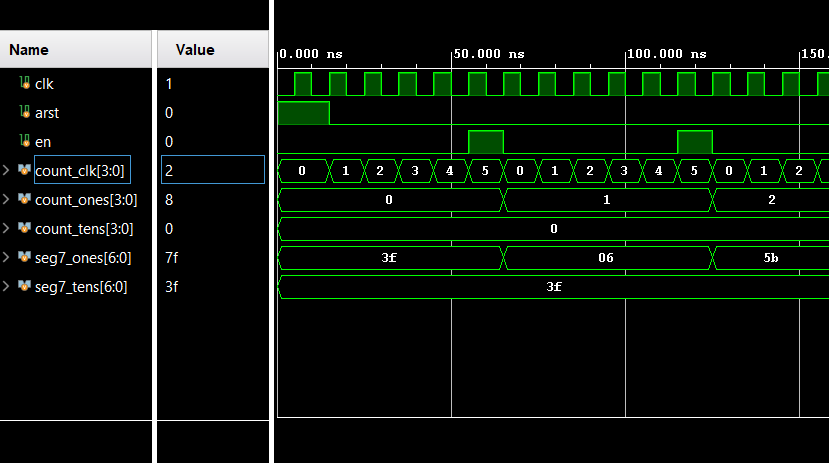Click the first count_clk segment showing 0
Screen dimensions: 829x463
(x=302, y=171)
